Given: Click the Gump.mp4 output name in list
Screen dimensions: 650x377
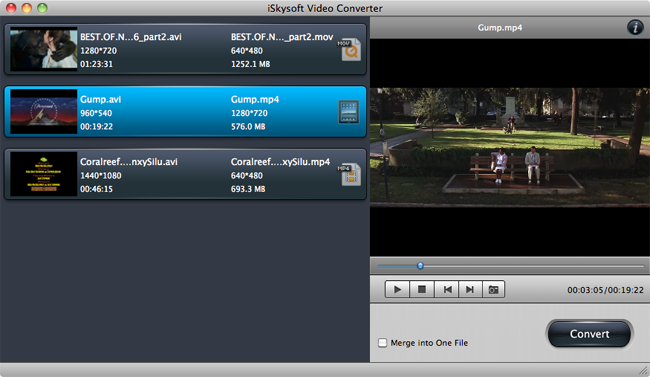Looking at the screenshot, I should coord(255,100).
